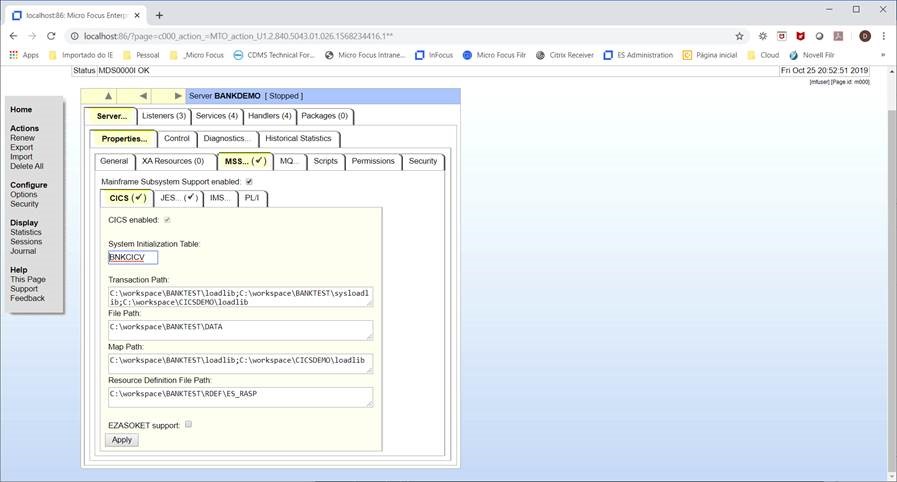Open the Historical Statistics tab
Viewport: 897px width, 482px height.
click(298, 138)
